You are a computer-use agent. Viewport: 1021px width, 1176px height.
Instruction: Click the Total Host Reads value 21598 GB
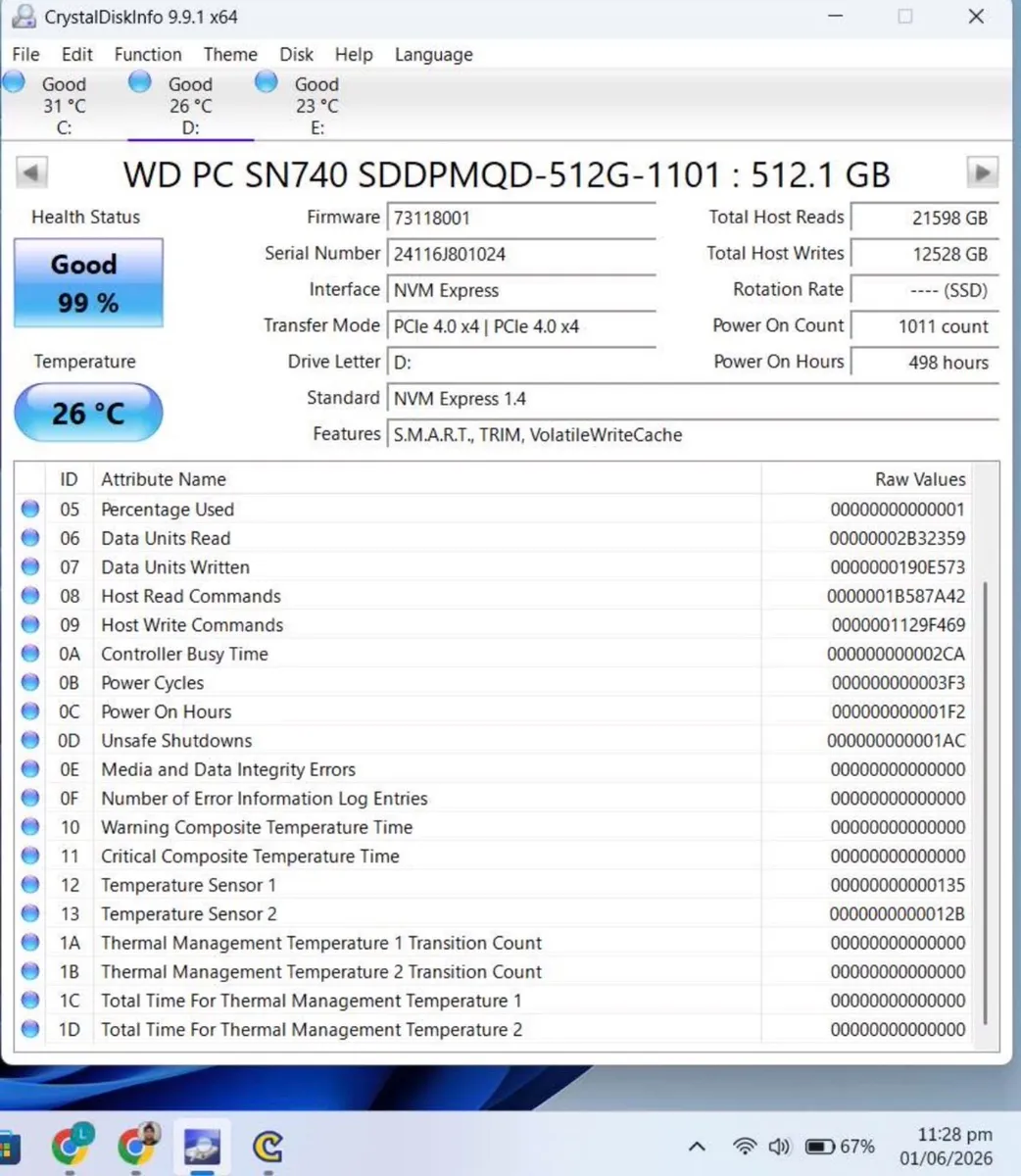click(x=925, y=219)
